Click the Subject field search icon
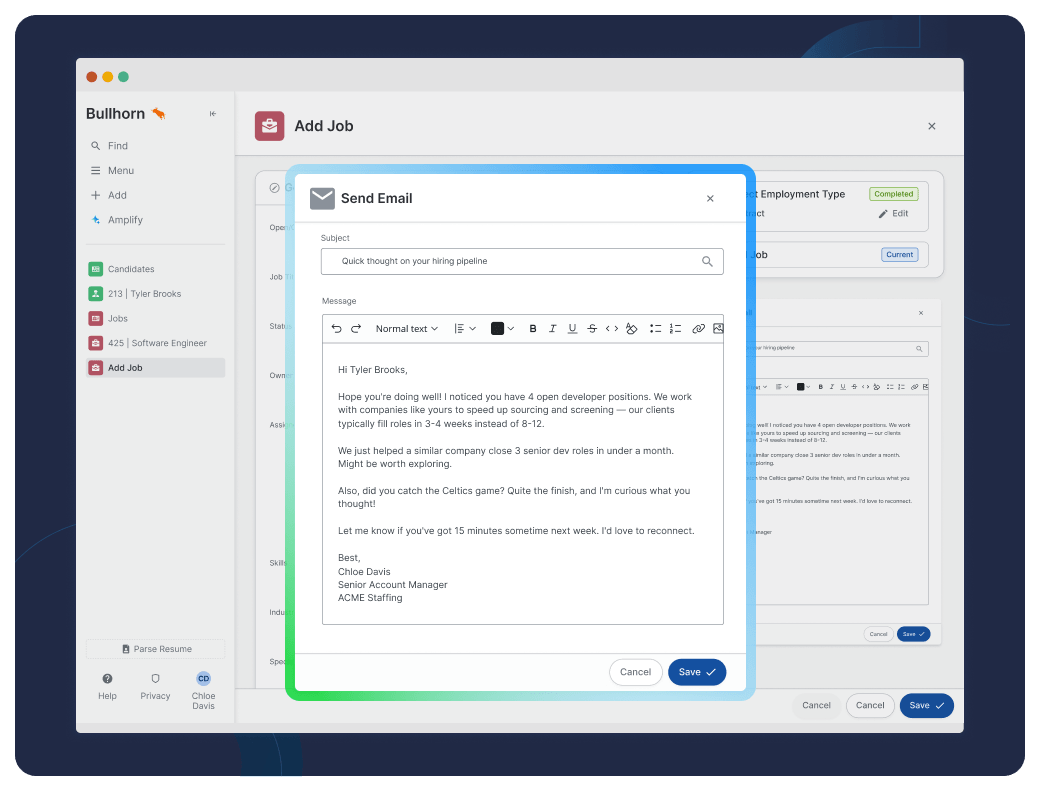The height and width of the screenshot is (790, 1040). point(708,261)
